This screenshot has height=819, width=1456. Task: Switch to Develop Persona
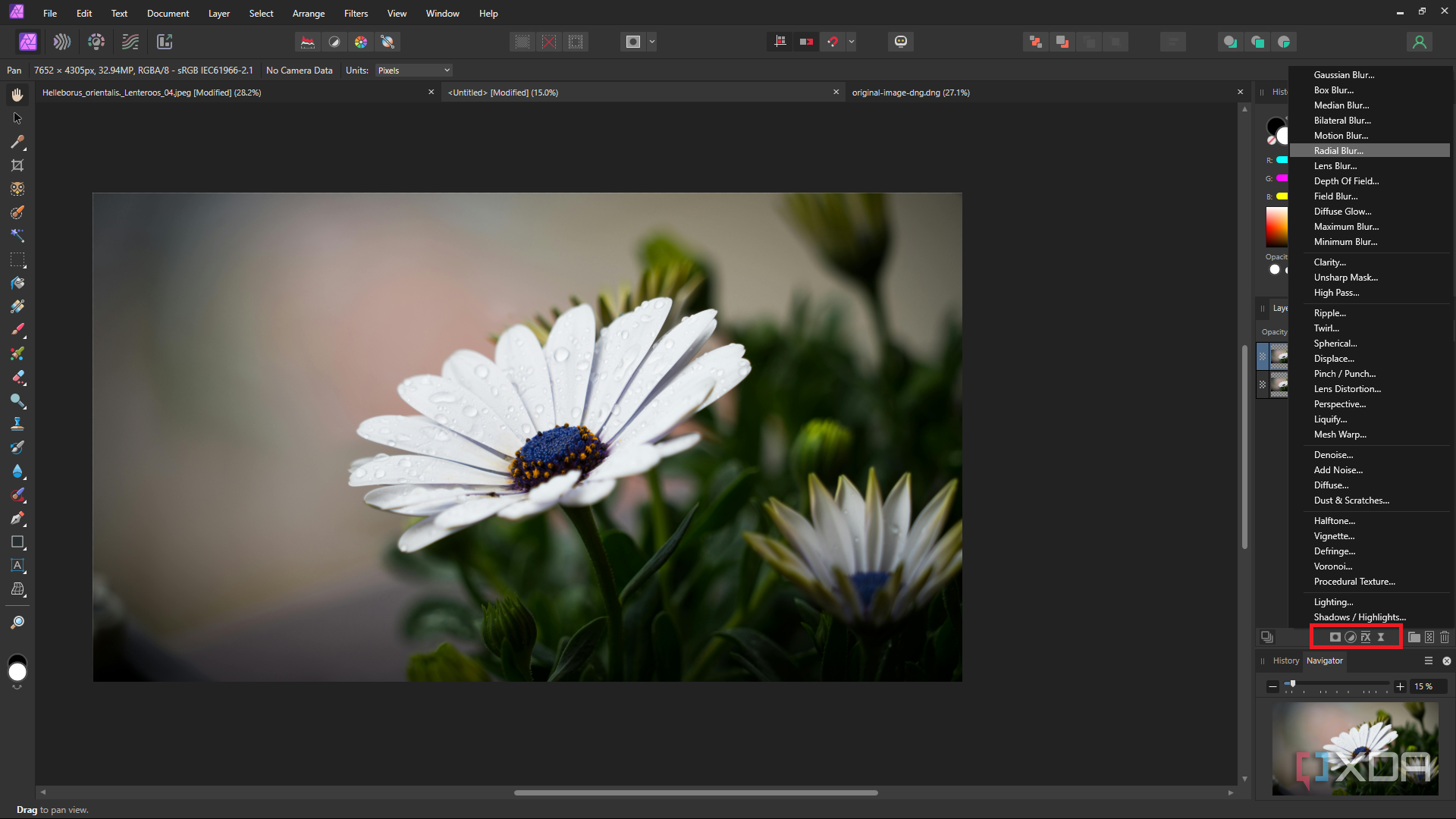pos(96,42)
